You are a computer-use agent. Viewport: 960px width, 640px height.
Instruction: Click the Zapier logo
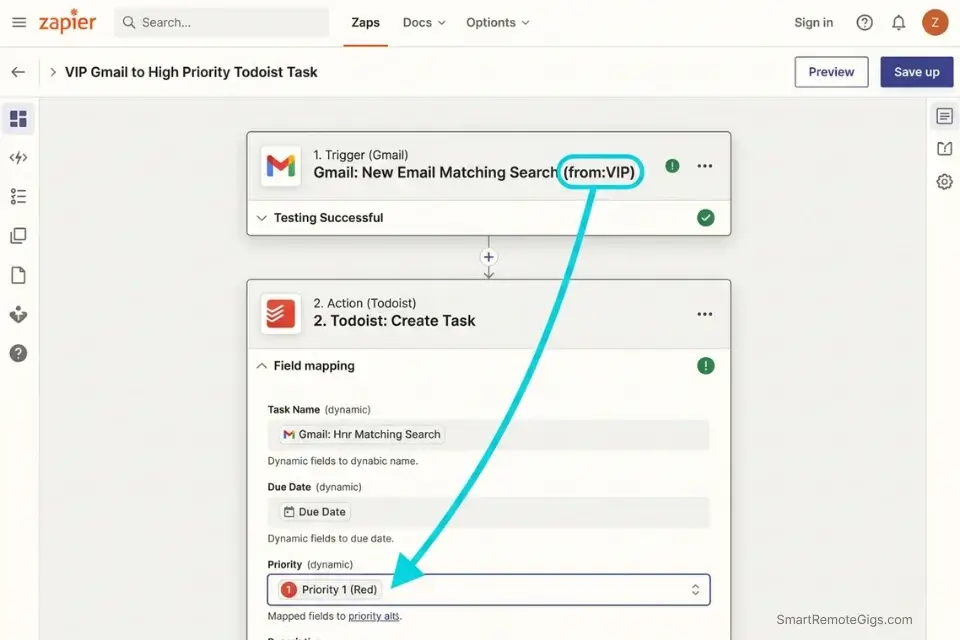[x=67, y=21]
